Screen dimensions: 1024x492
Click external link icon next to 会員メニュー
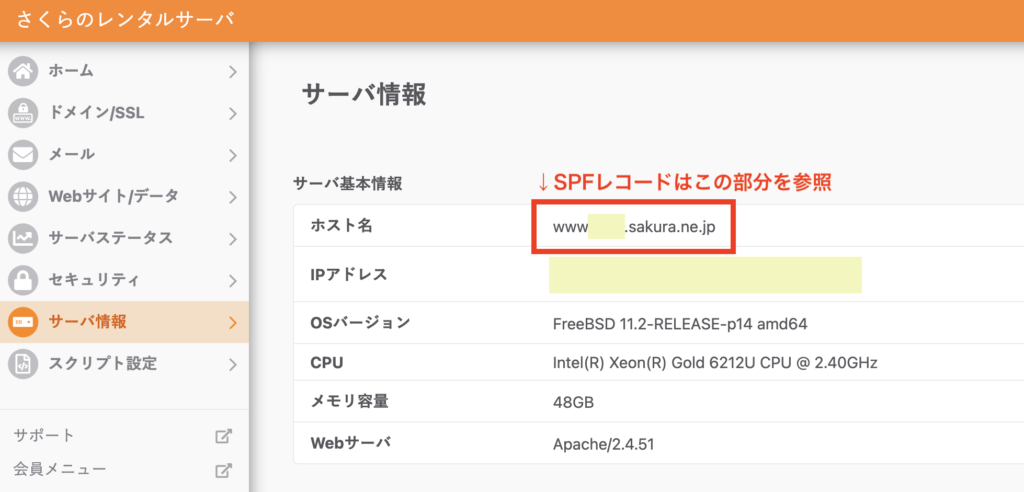[x=224, y=469]
